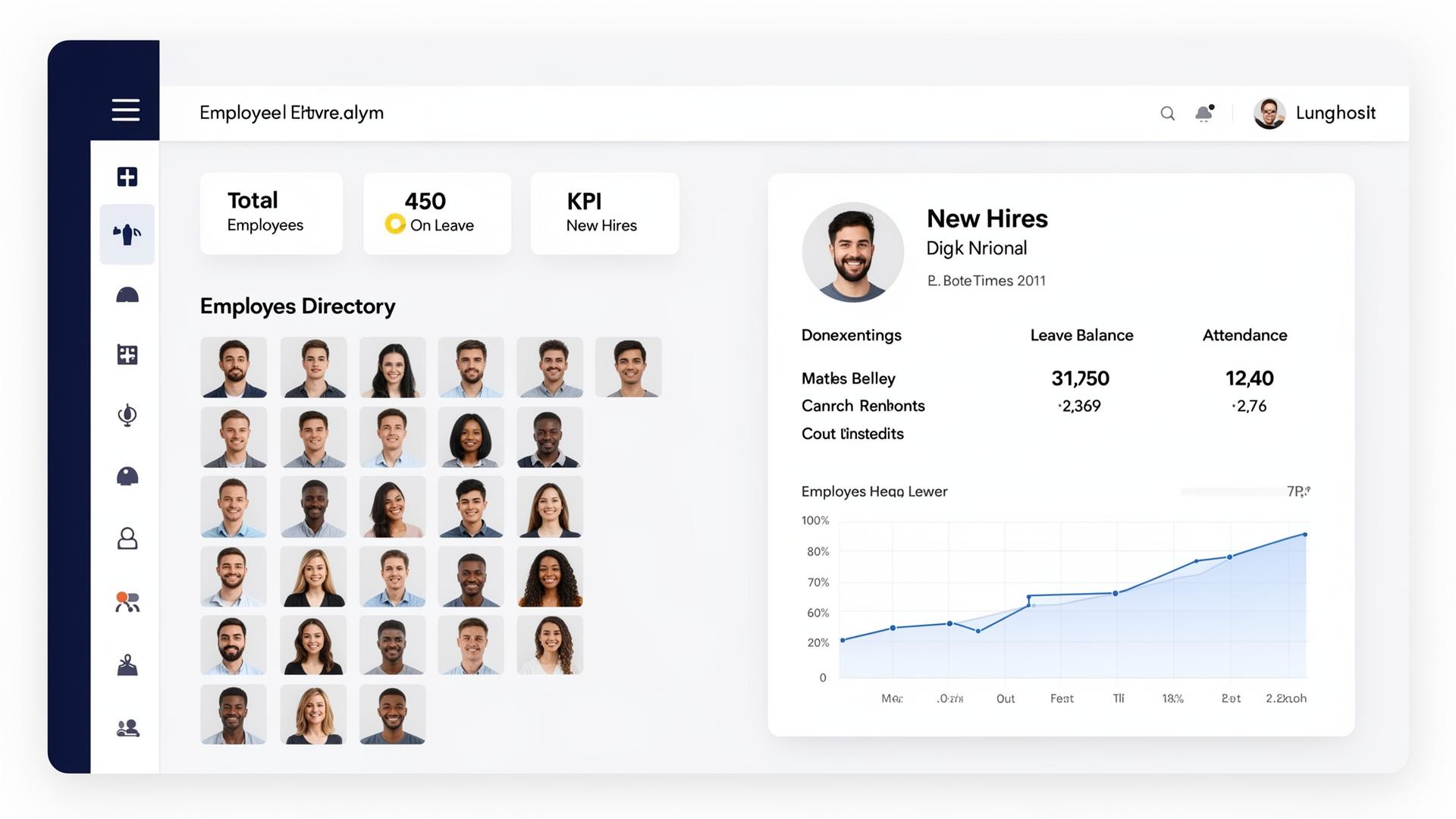Select the KPI New Hires card
1456x819 pixels.
click(604, 213)
